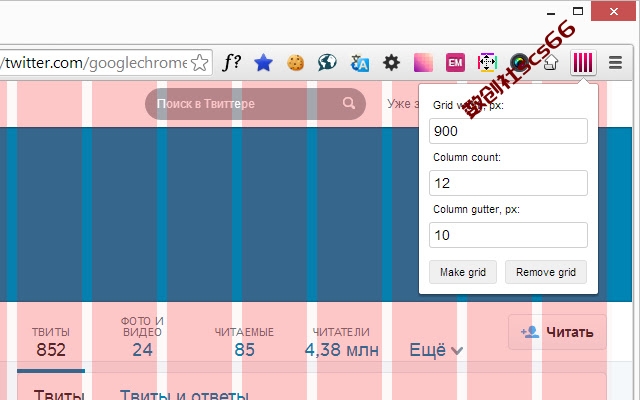Image resolution: width=640 pixels, height=400 pixels.
Task: Select the Твиты timeline tab
Action: coord(59,395)
